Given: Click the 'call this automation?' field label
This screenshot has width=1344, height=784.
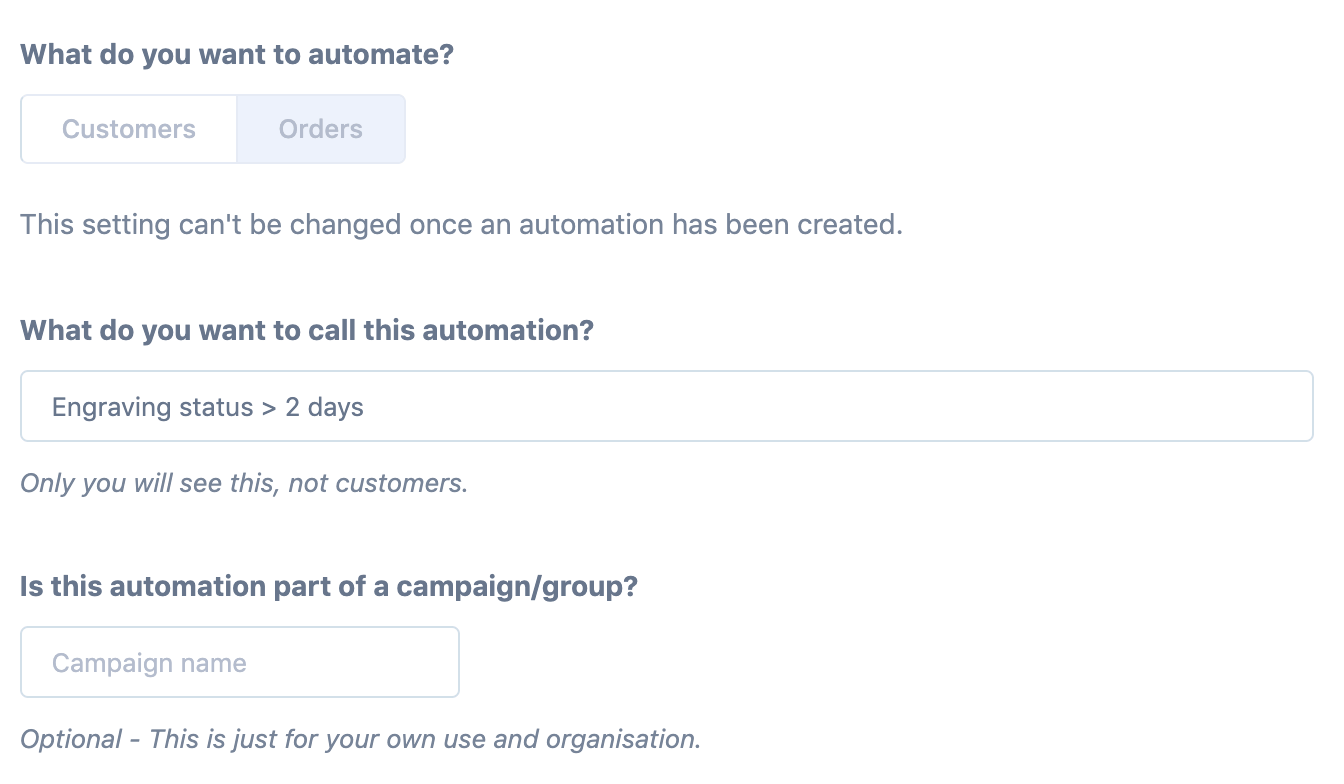Looking at the screenshot, I should click(x=306, y=330).
